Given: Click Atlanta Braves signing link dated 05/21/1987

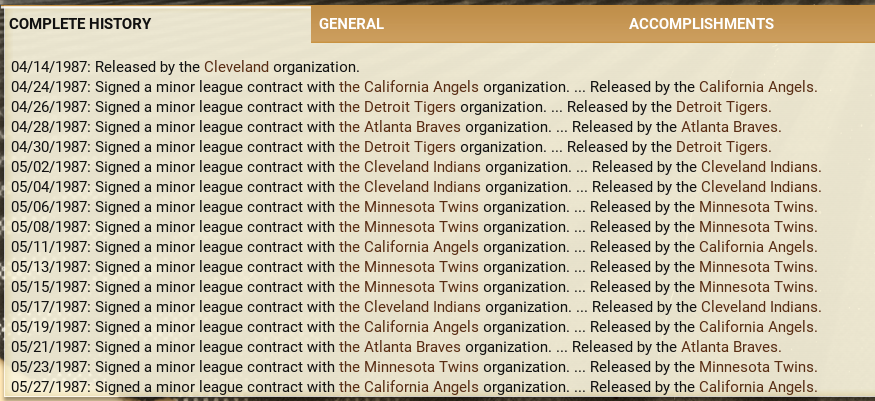Looking at the screenshot, I should tap(400, 347).
